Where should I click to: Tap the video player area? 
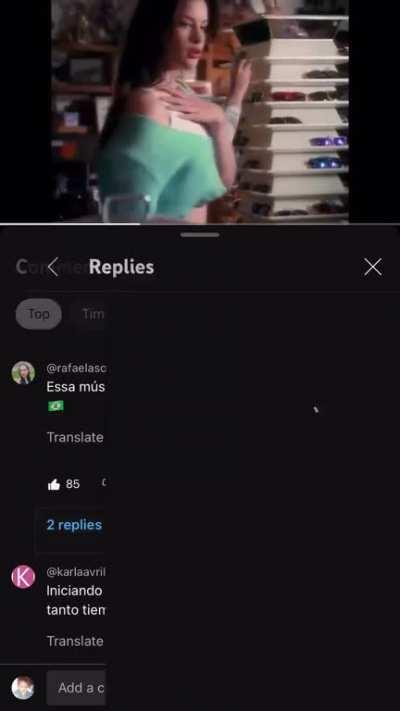click(200, 111)
